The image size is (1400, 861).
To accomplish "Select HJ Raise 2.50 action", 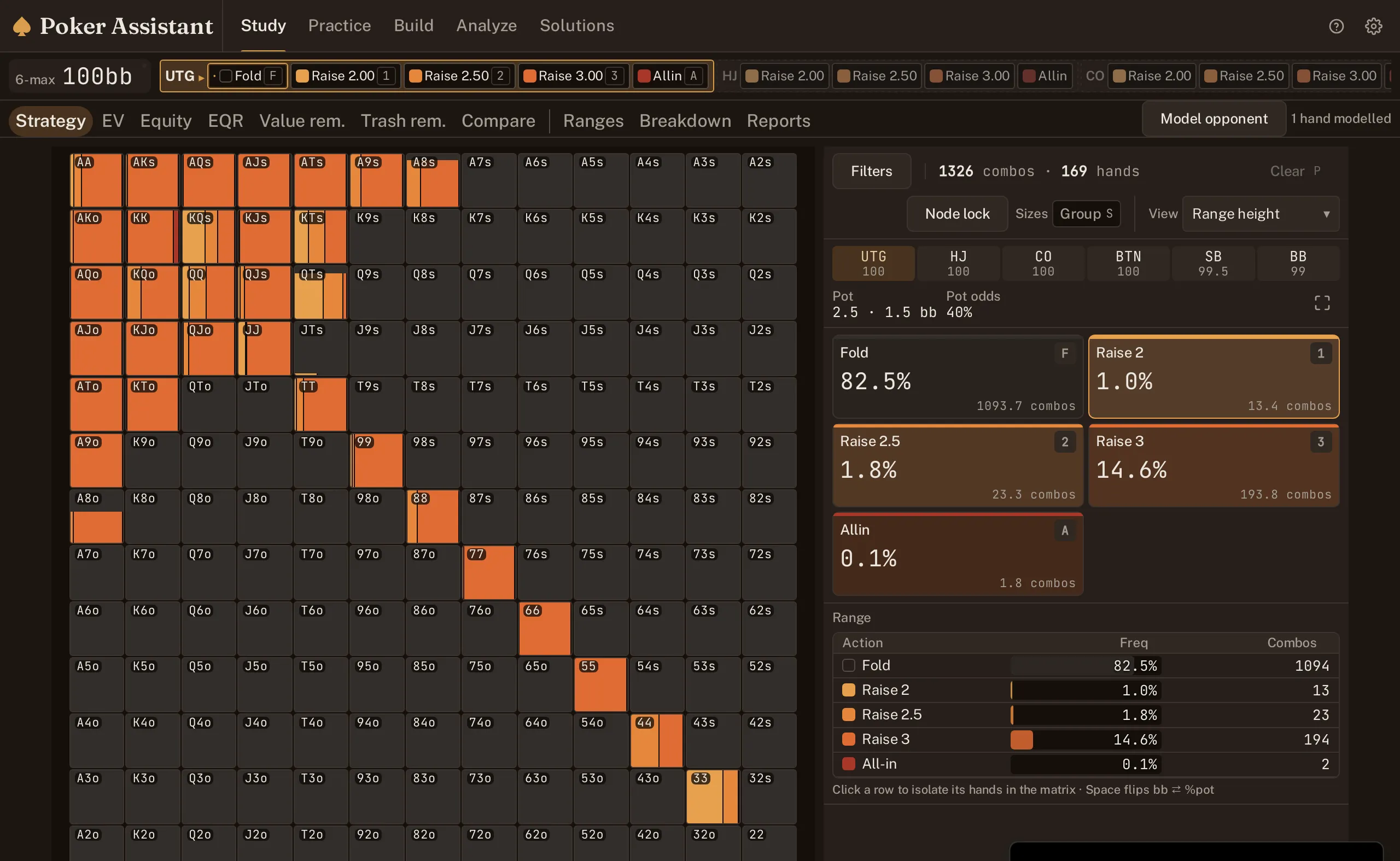I will [877, 76].
